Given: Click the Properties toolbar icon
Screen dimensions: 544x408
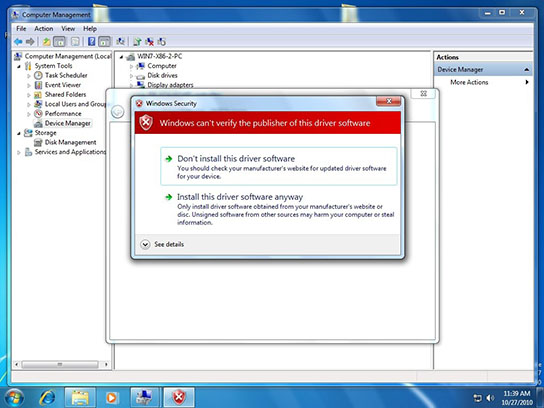Looking at the screenshot, I should point(75,42).
